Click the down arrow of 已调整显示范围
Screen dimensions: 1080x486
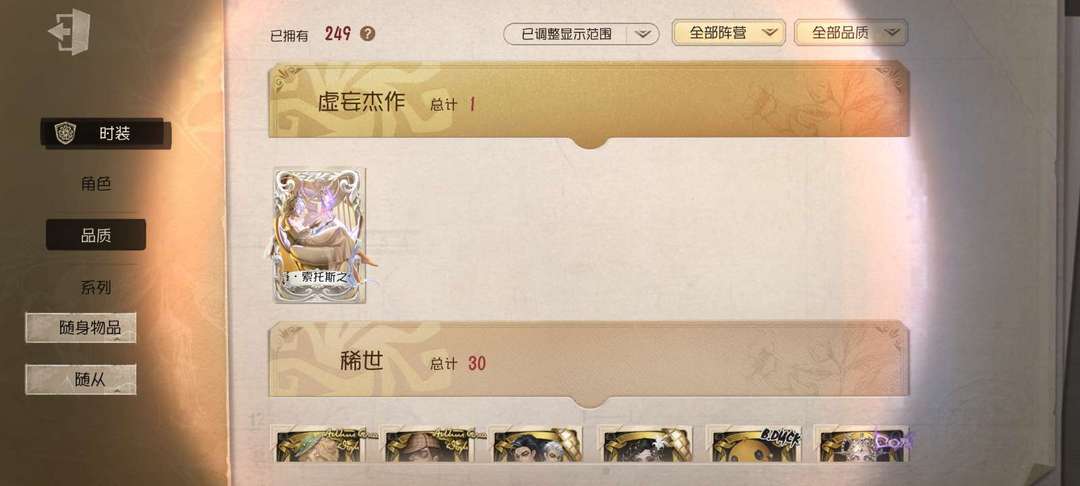tap(642, 34)
